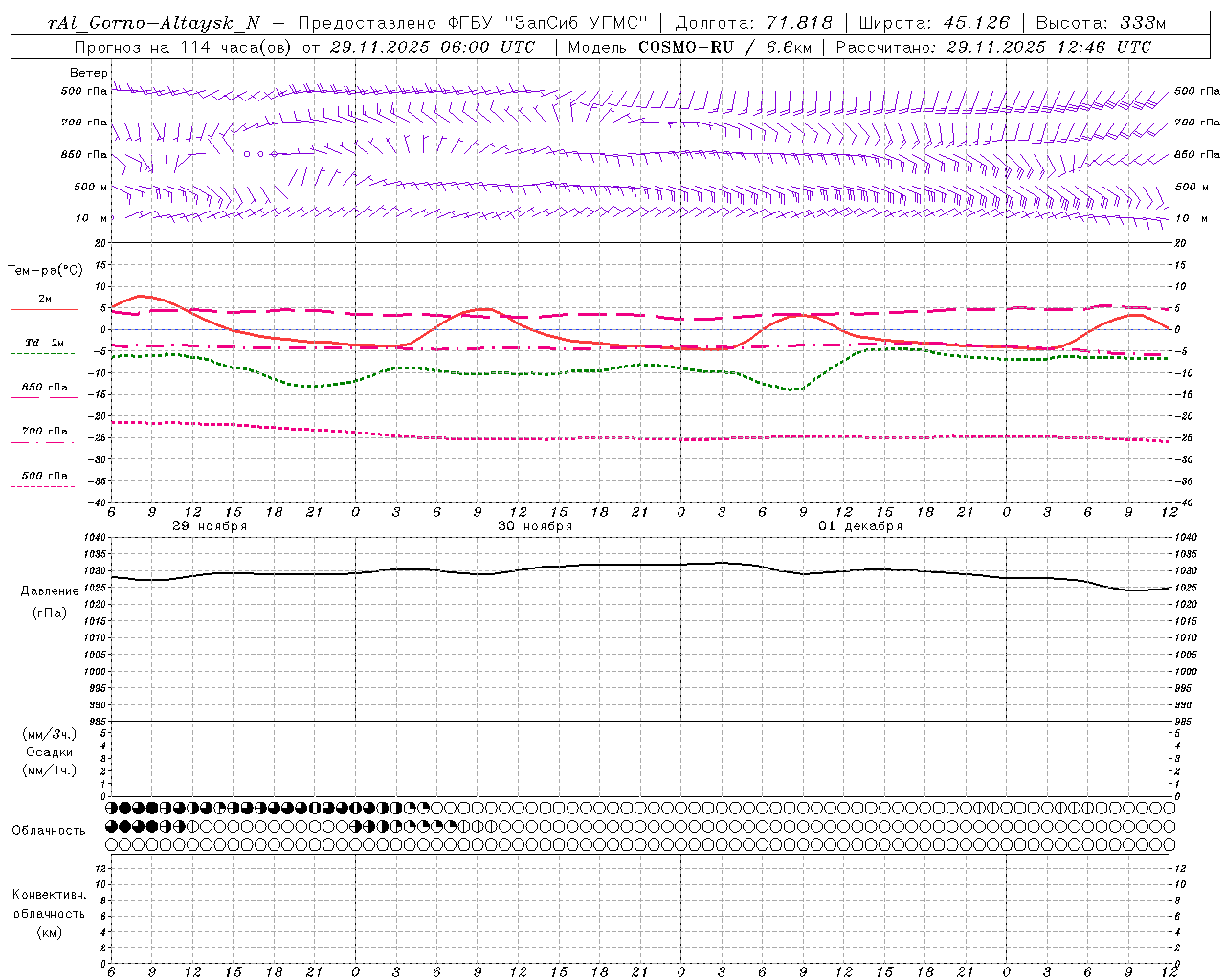The image size is (1225, 980).
Task: Click the 10 м wind level label on the left
Action: click(x=92, y=219)
